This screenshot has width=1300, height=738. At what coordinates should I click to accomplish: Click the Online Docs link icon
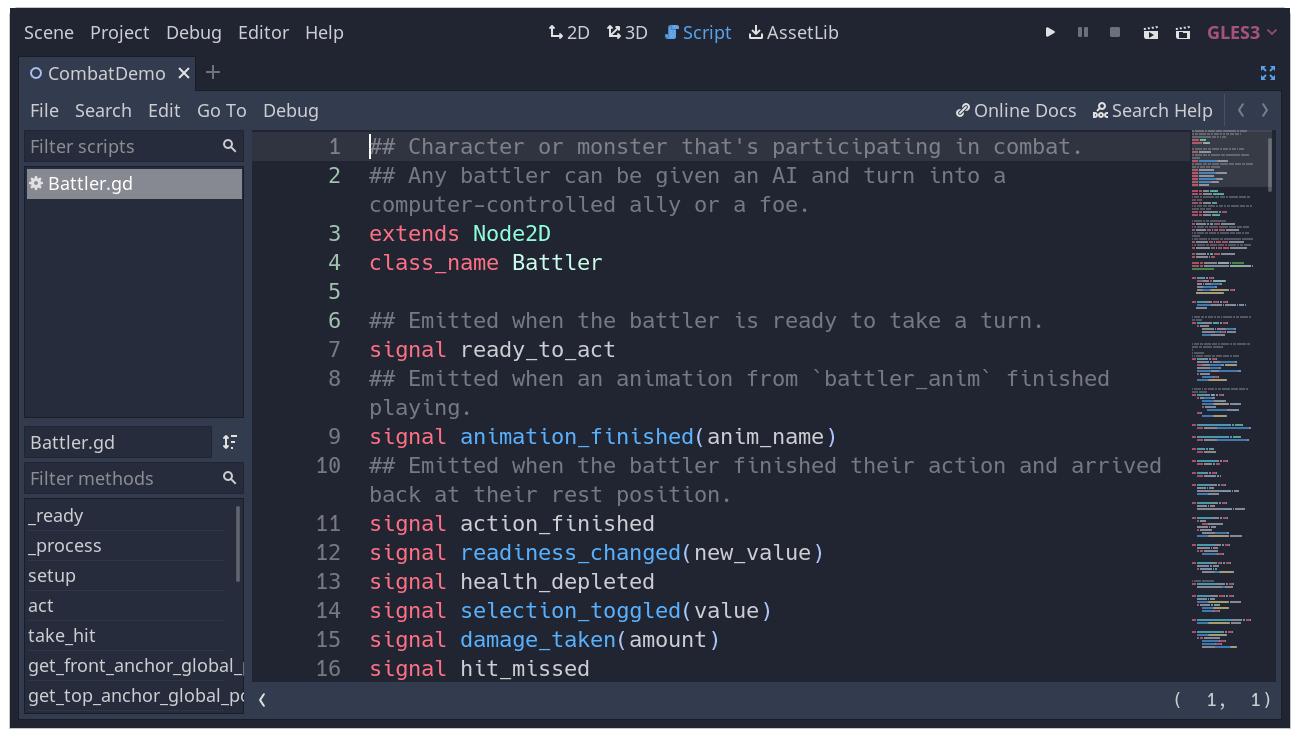coord(963,110)
